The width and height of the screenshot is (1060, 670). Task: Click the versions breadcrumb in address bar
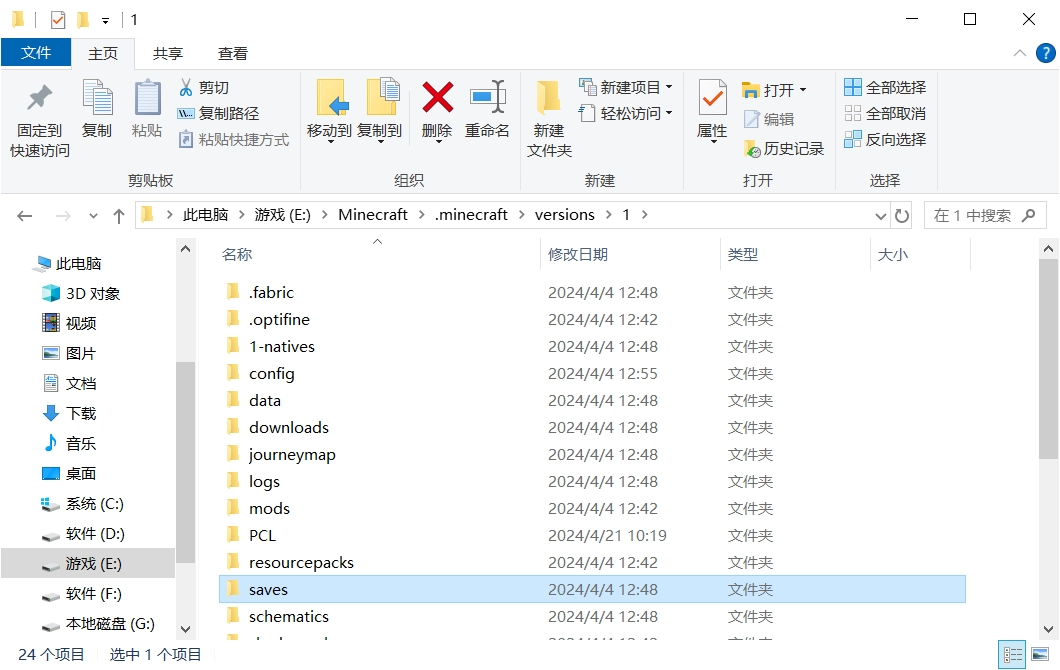click(x=564, y=215)
